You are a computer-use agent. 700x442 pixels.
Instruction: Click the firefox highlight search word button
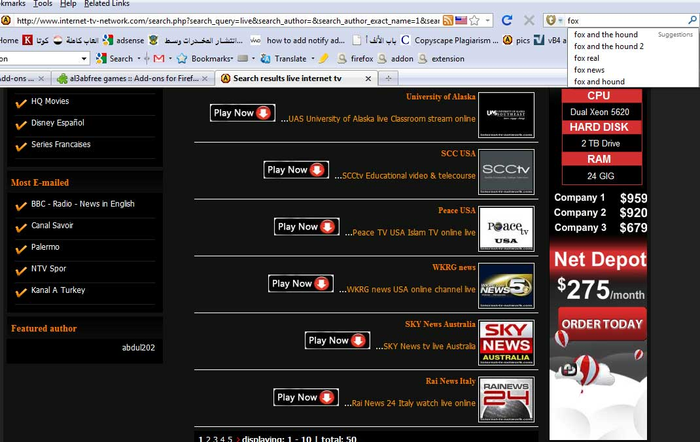tap(355, 58)
